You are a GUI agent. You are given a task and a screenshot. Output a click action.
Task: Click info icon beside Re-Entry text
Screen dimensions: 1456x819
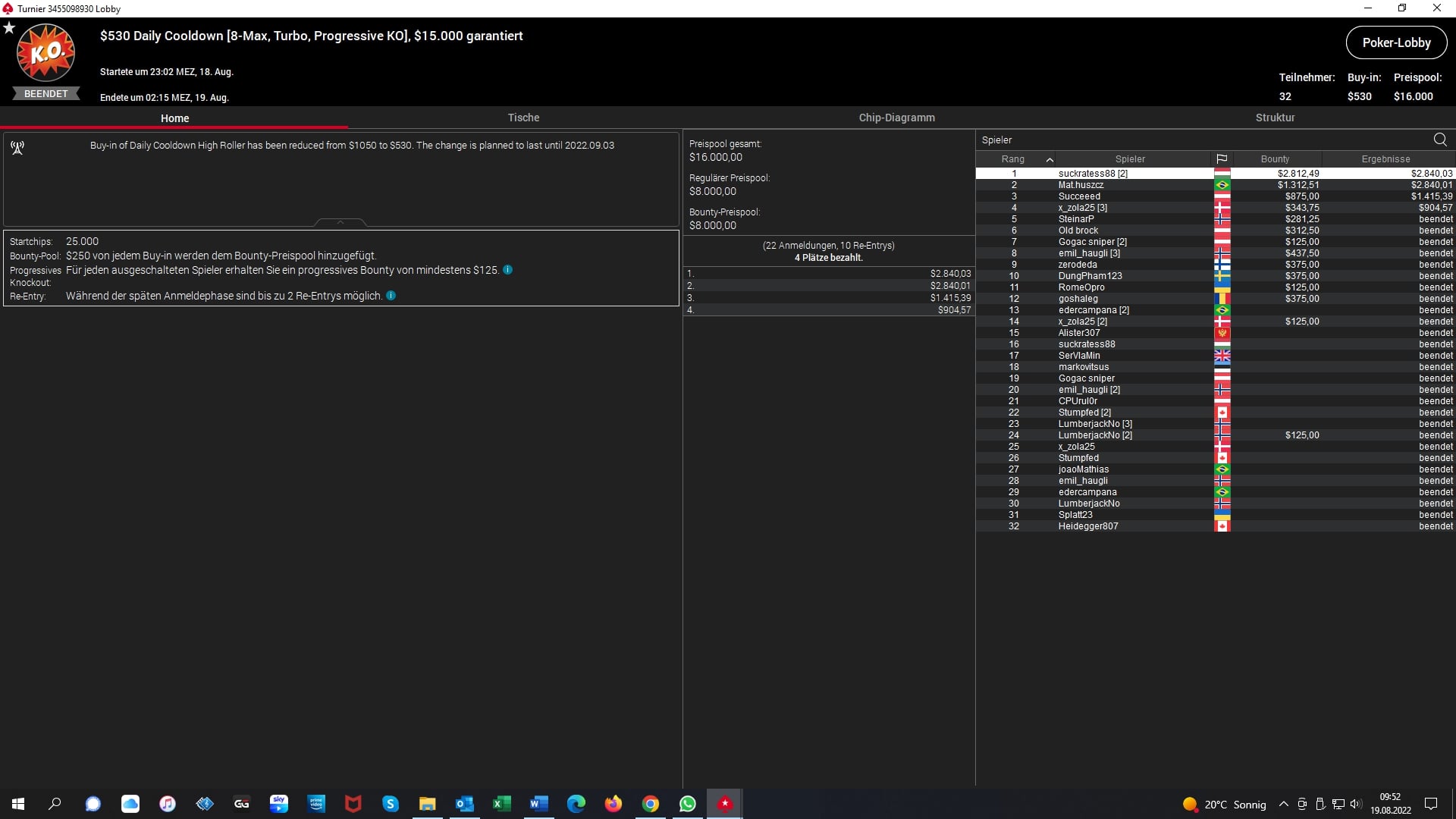tap(391, 296)
